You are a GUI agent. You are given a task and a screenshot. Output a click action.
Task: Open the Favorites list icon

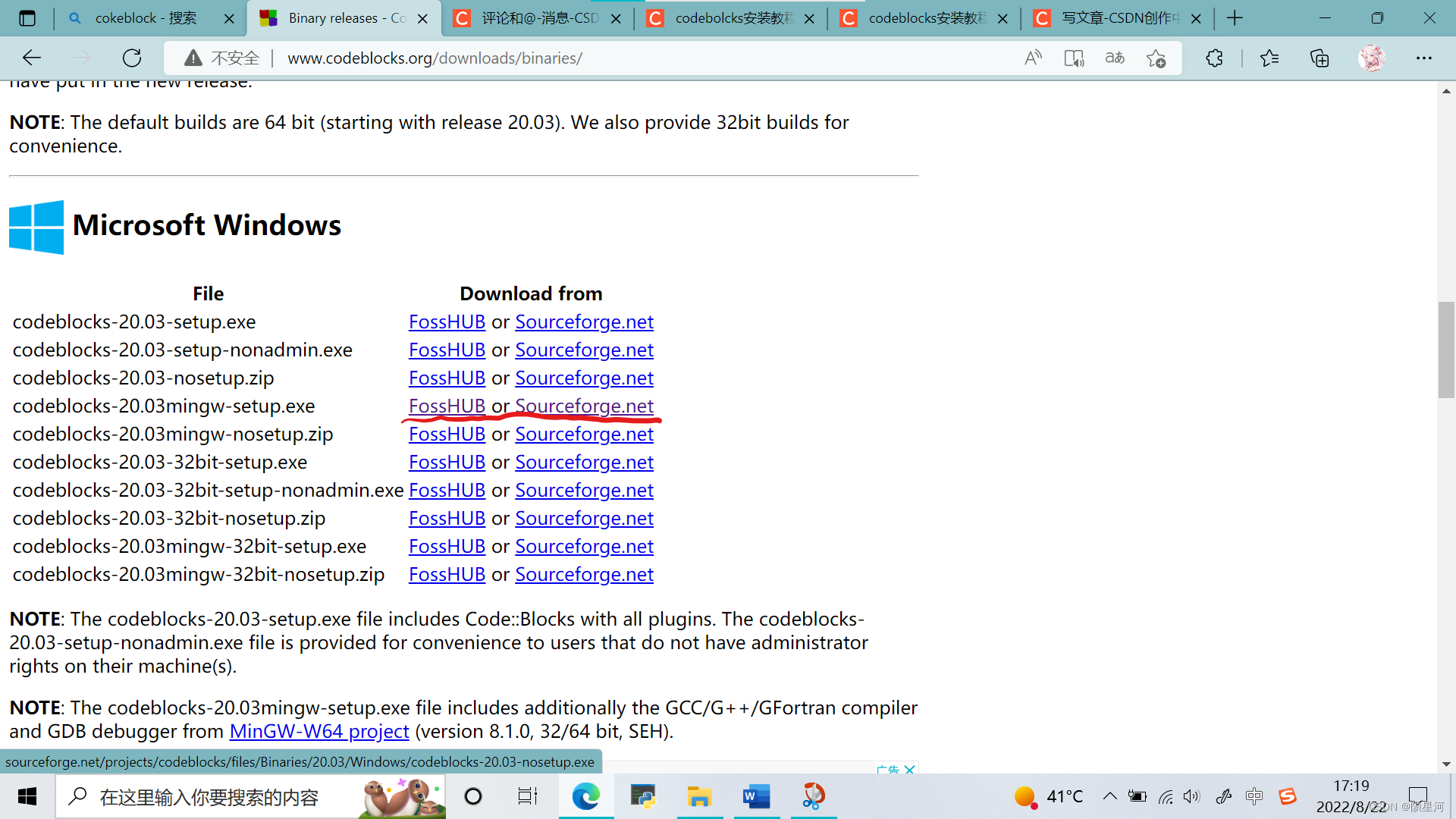[x=1269, y=58]
